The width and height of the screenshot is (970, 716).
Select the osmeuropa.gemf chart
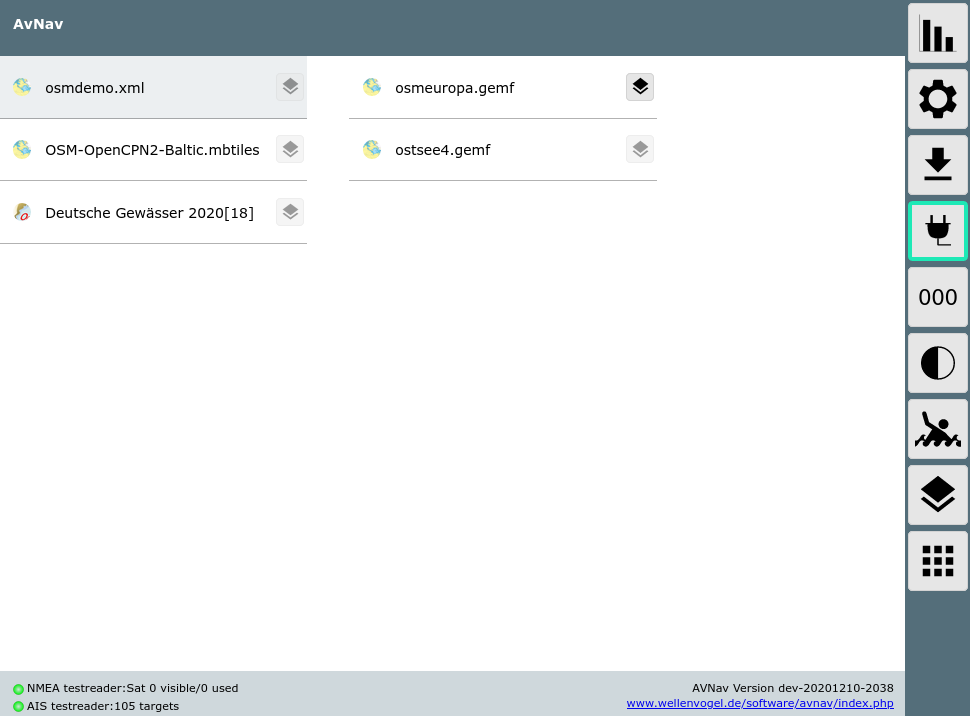pos(503,87)
